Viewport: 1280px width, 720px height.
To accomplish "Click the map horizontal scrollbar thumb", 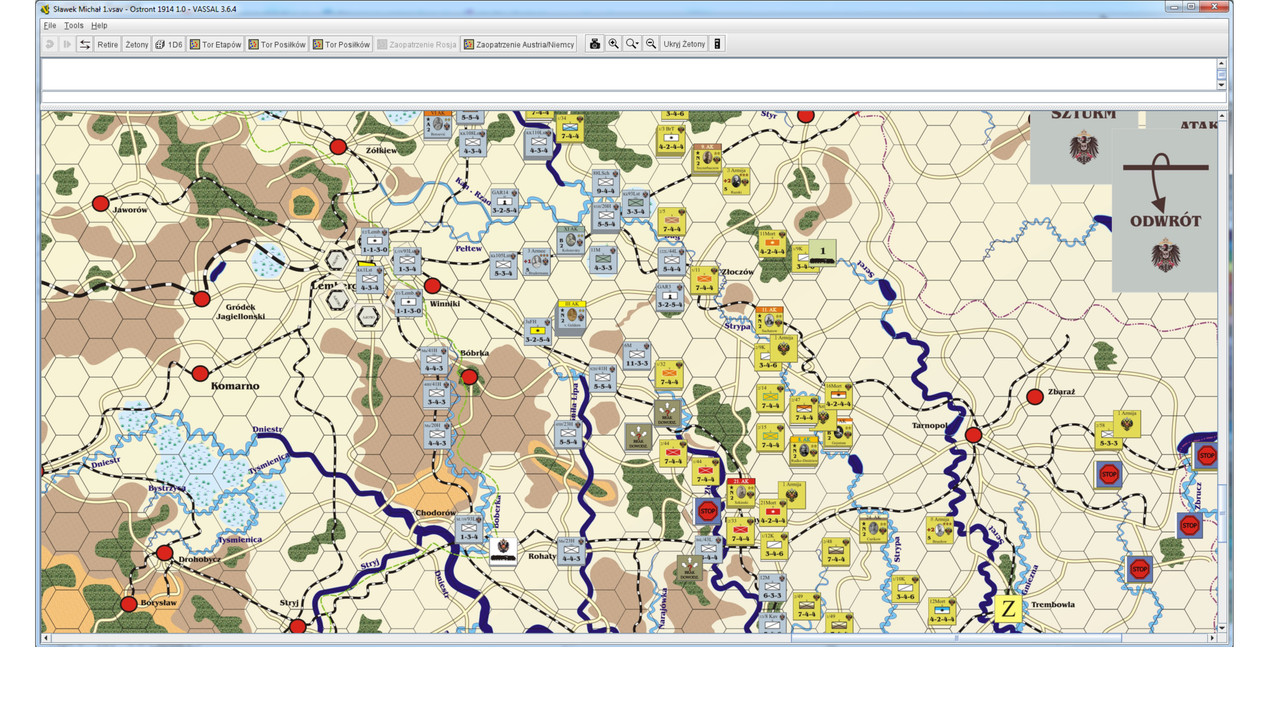I will pyautogui.click(x=956, y=638).
